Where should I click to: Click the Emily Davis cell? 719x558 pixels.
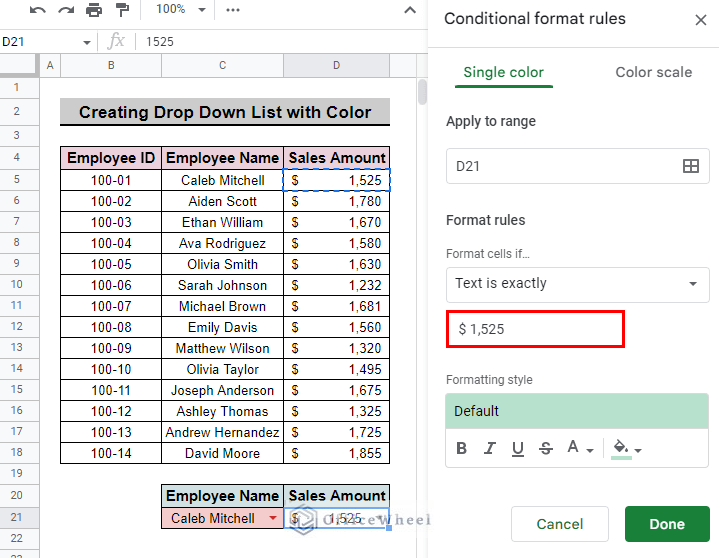(222, 327)
